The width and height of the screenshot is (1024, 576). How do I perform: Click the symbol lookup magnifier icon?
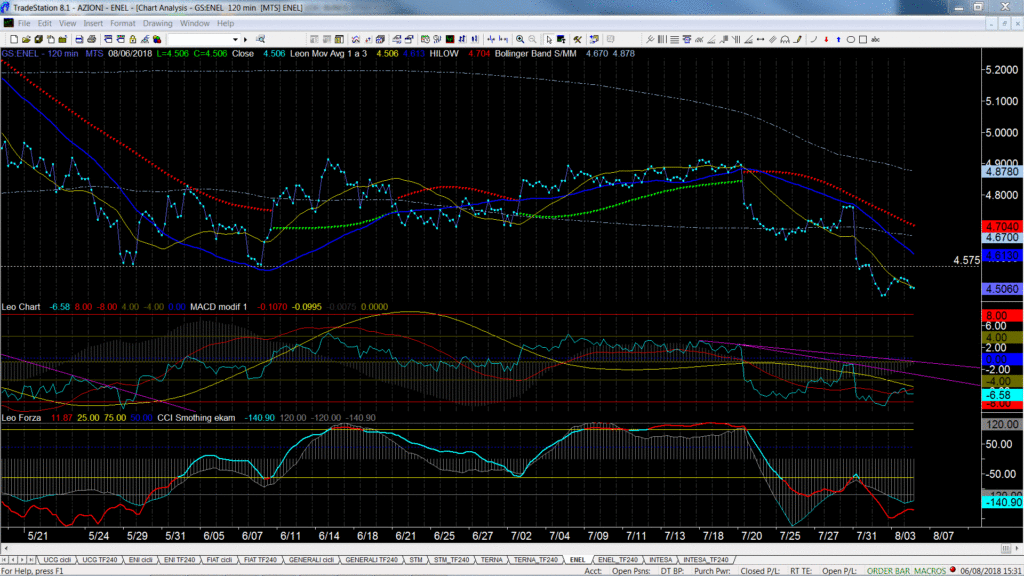pos(261,40)
